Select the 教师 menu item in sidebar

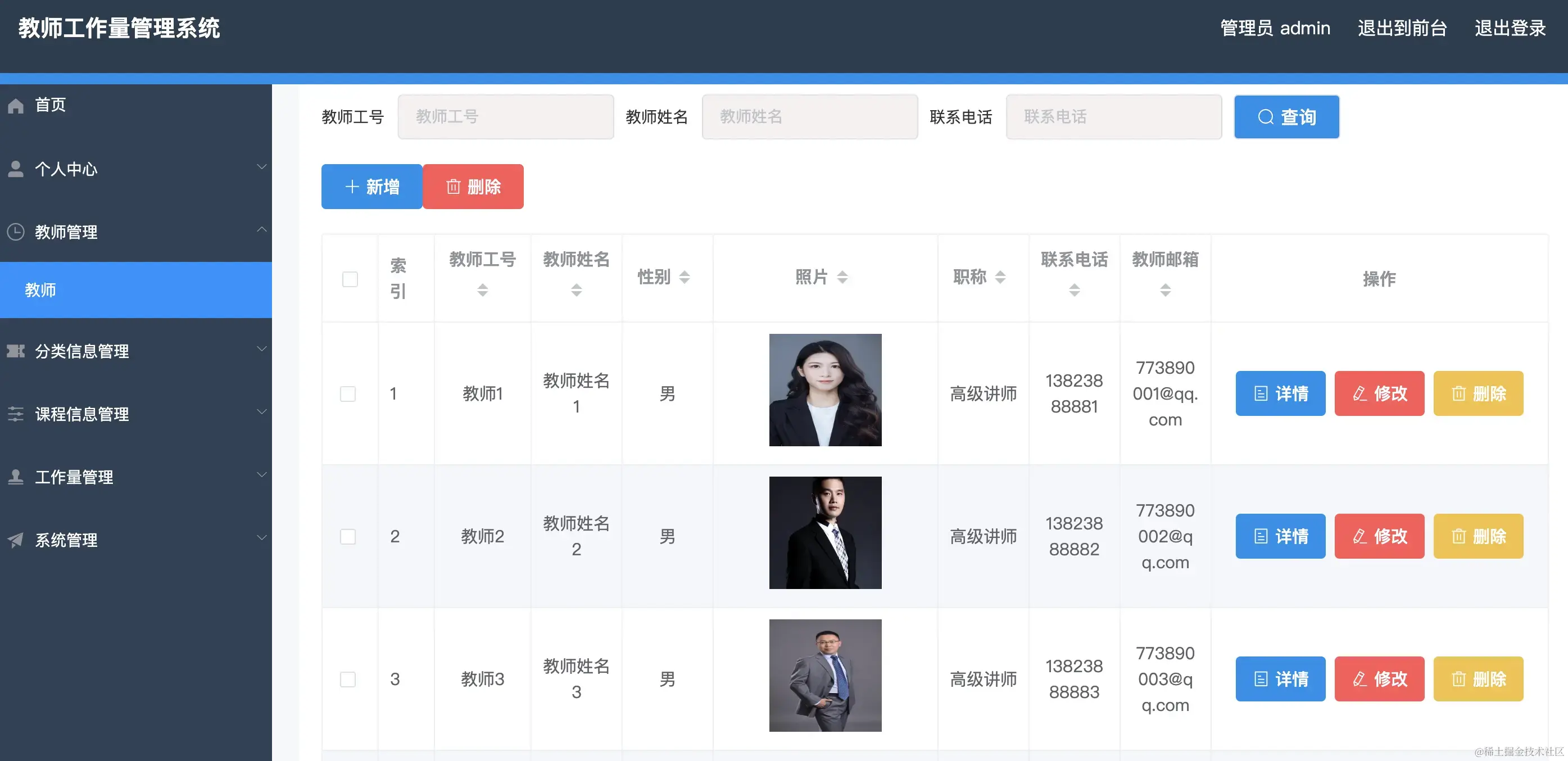coord(40,291)
